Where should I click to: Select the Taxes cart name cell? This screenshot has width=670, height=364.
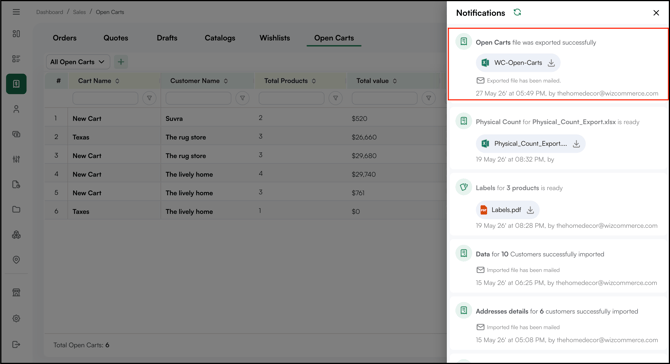click(x=81, y=211)
